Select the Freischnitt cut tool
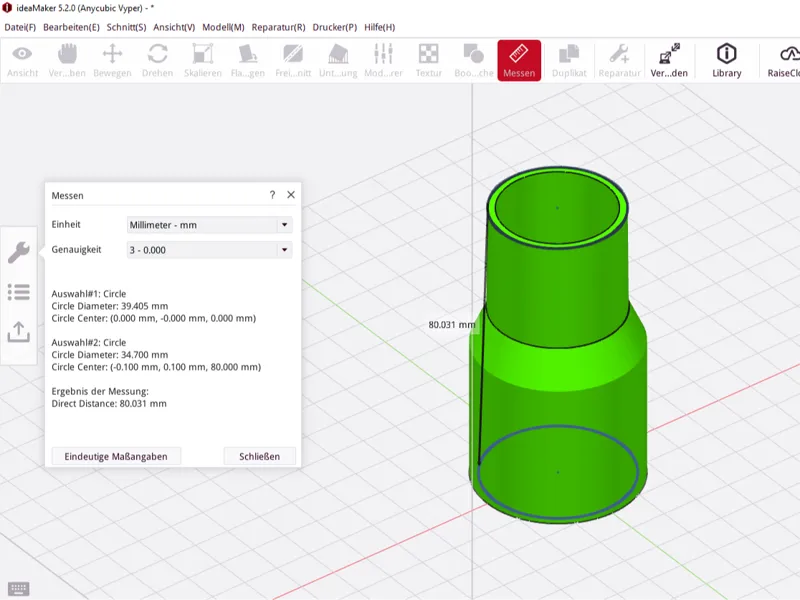Viewport: 800px width, 600px height. coord(293,61)
